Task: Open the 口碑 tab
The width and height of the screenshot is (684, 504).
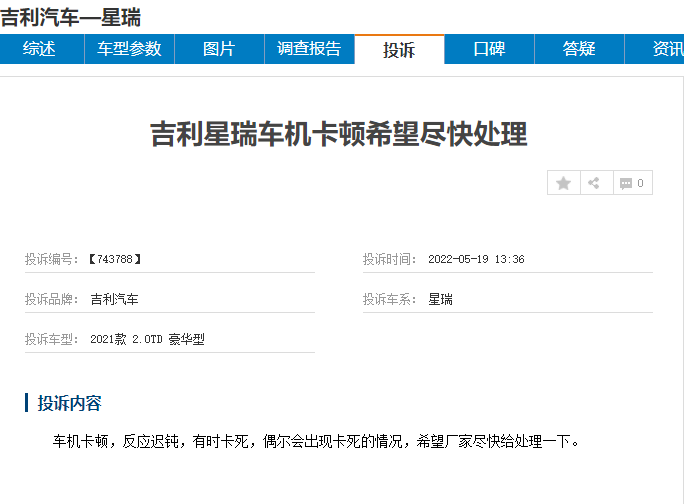Action: tap(489, 49)
